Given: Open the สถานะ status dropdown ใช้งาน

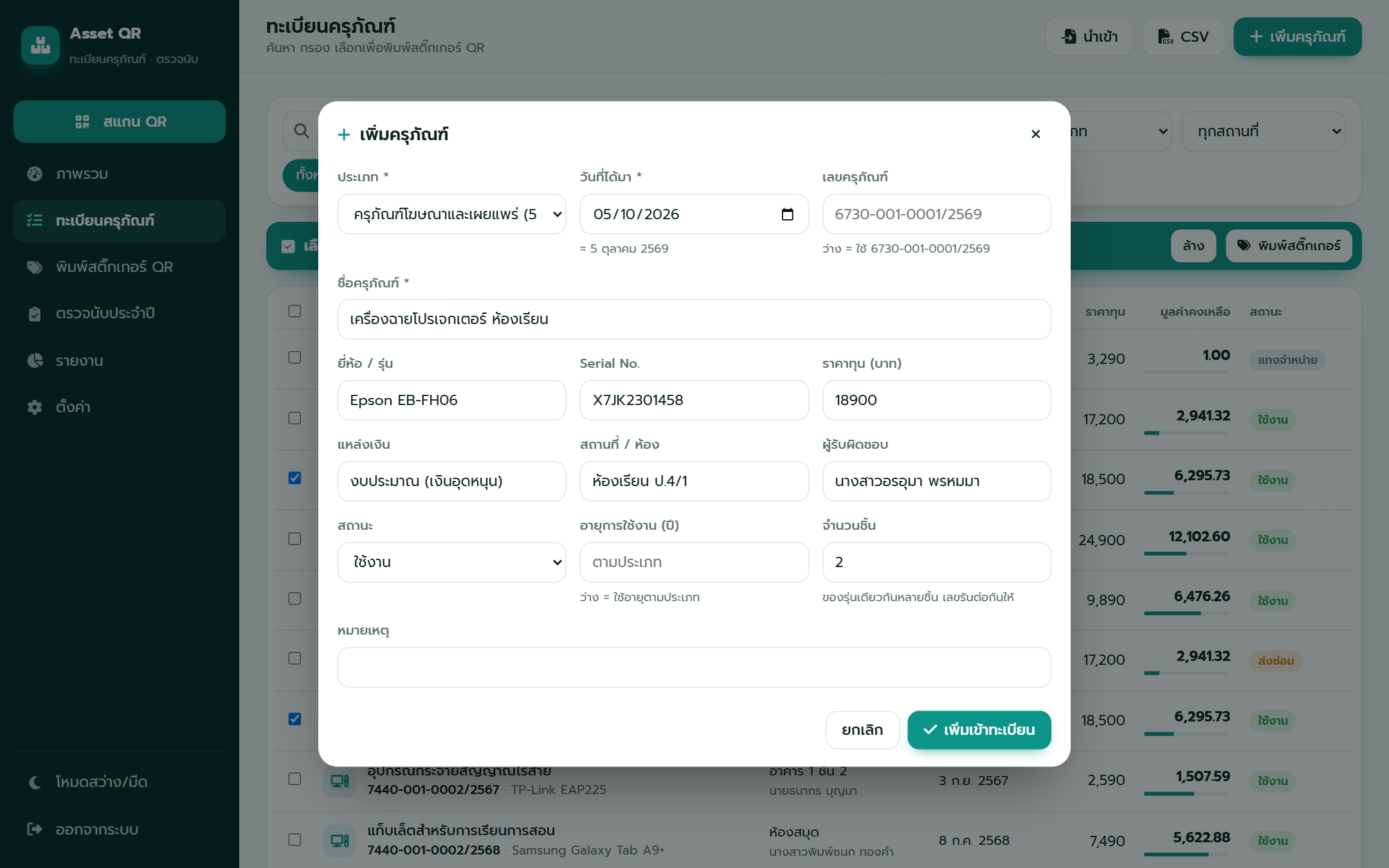Looking at the screenshot, I should click(x=451, y=562).
